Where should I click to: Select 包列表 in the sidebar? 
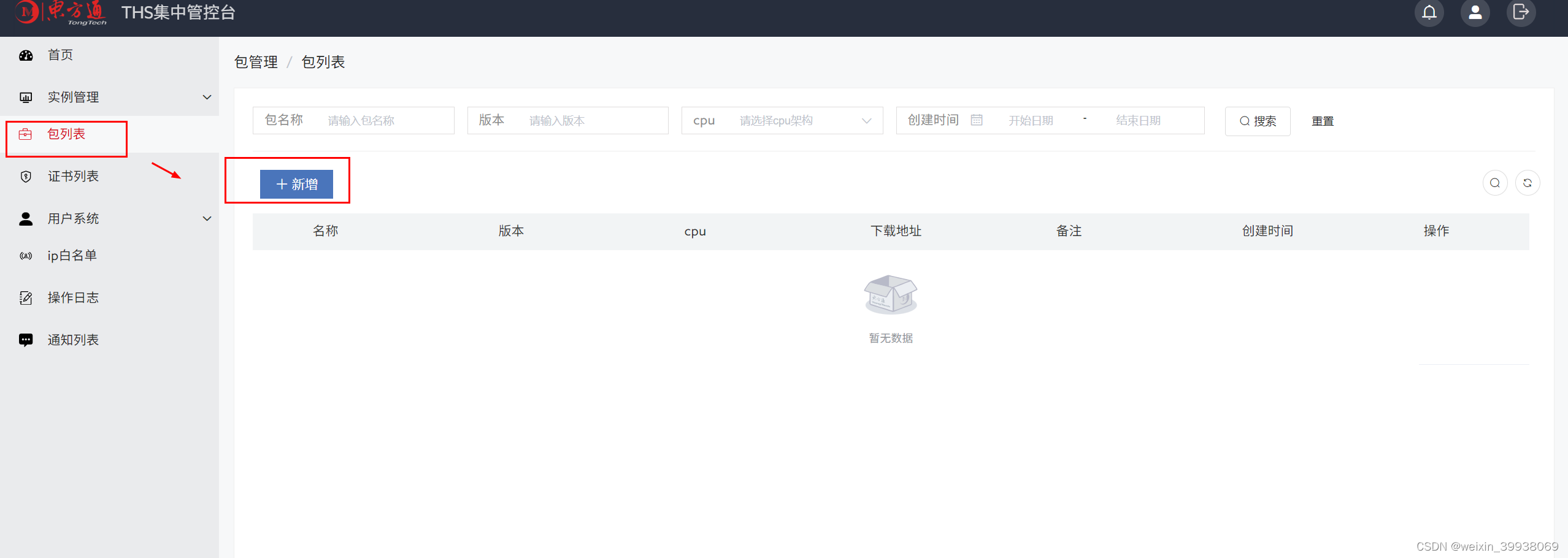pos(66,134)
